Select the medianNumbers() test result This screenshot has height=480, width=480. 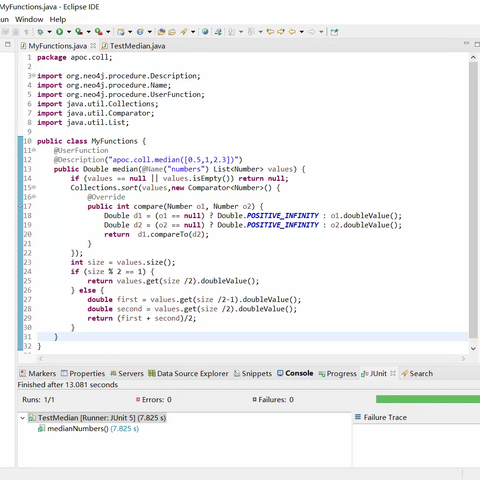88,429
